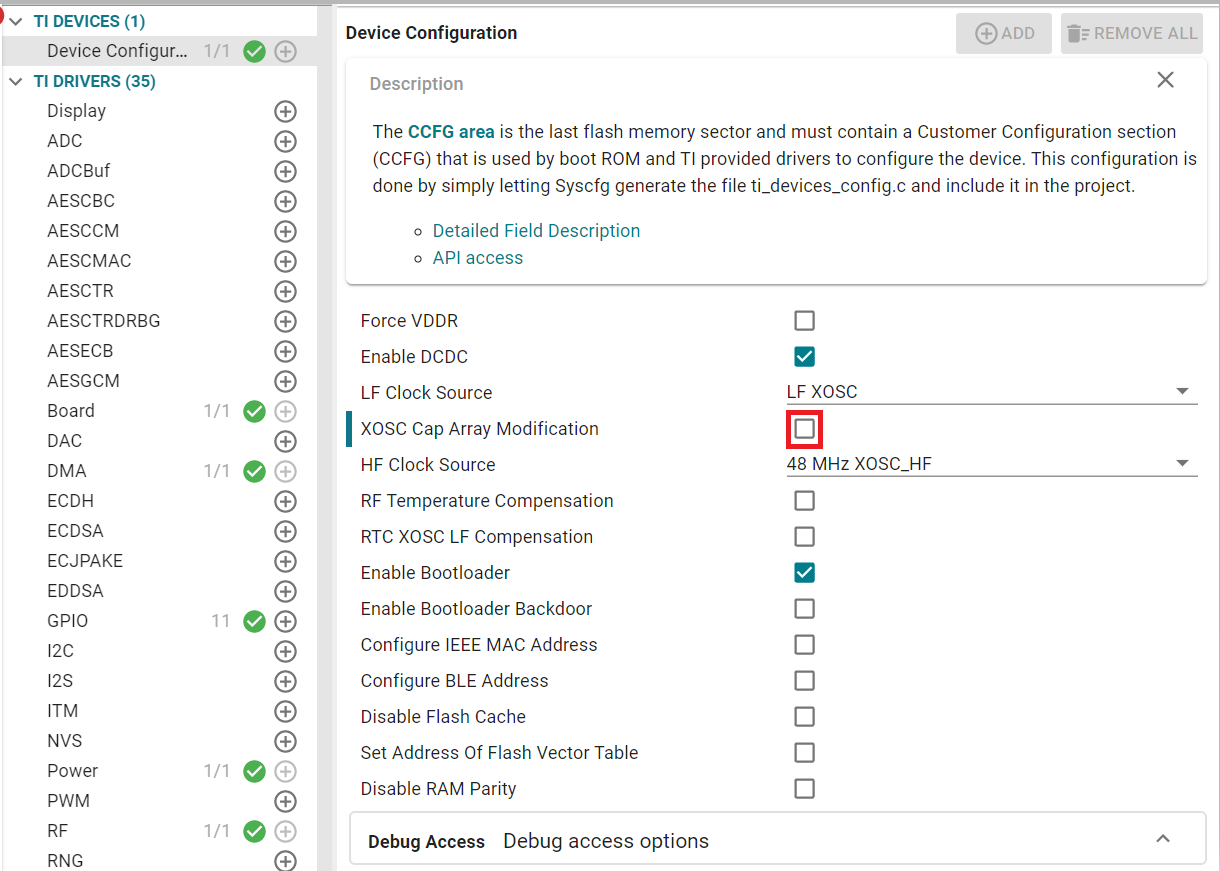Enable the Force VDDR checkbox
The image size is (1220, 871).
[804, 320]
